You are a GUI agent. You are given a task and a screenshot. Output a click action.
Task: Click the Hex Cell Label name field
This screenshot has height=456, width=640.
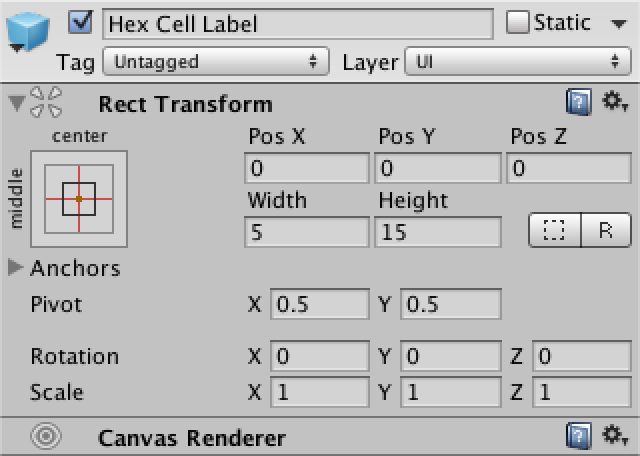(298, 23)
